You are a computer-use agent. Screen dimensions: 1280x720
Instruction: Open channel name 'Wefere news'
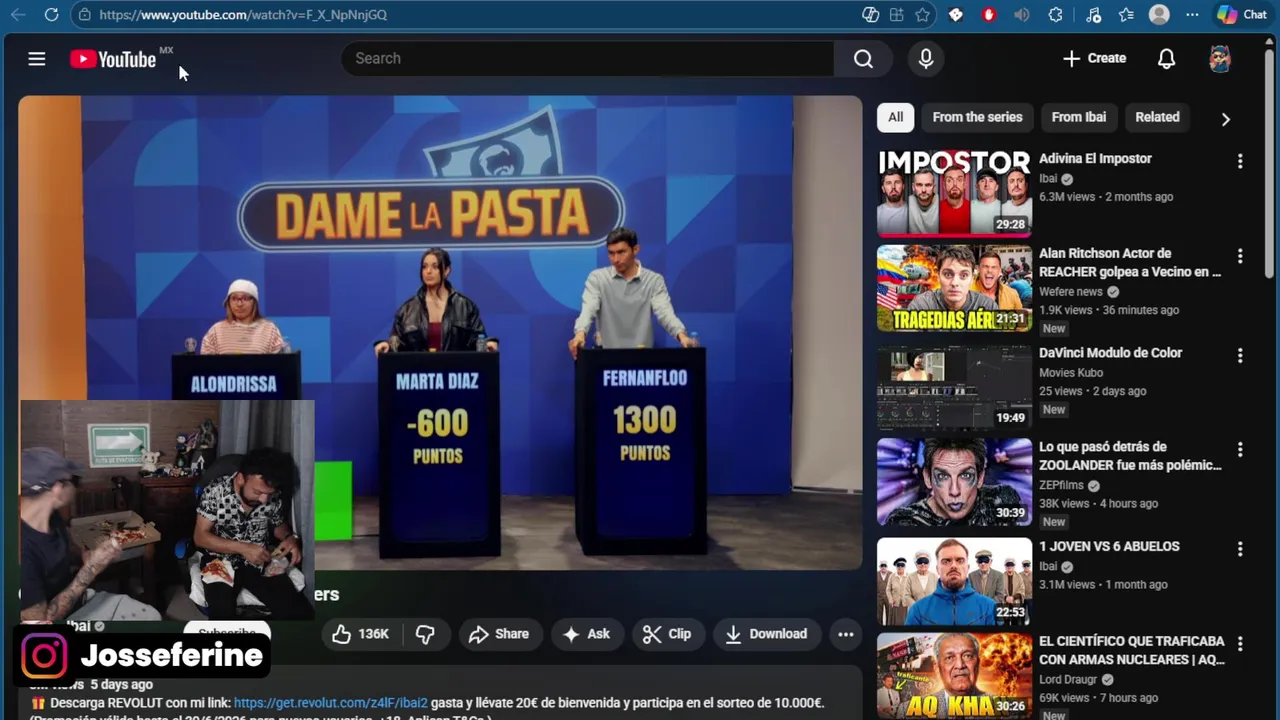coord(1070,291)
